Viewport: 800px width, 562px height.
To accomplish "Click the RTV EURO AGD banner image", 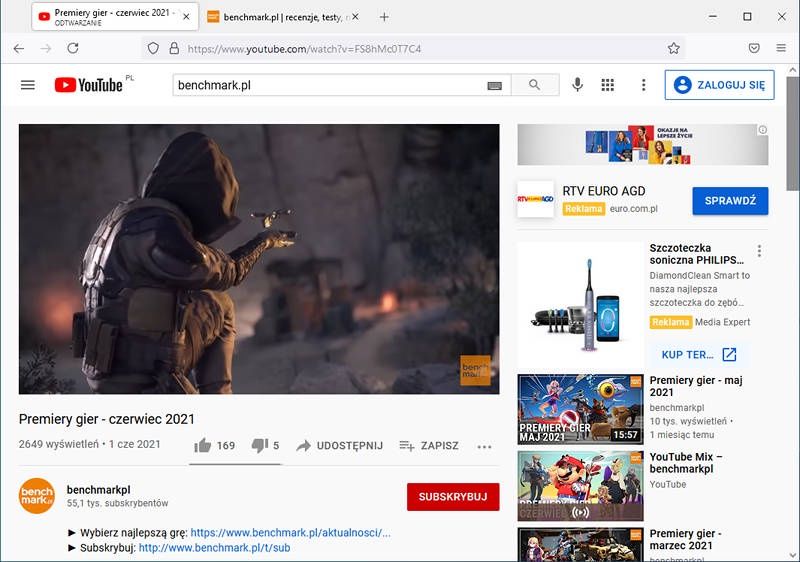I will 642,145.
